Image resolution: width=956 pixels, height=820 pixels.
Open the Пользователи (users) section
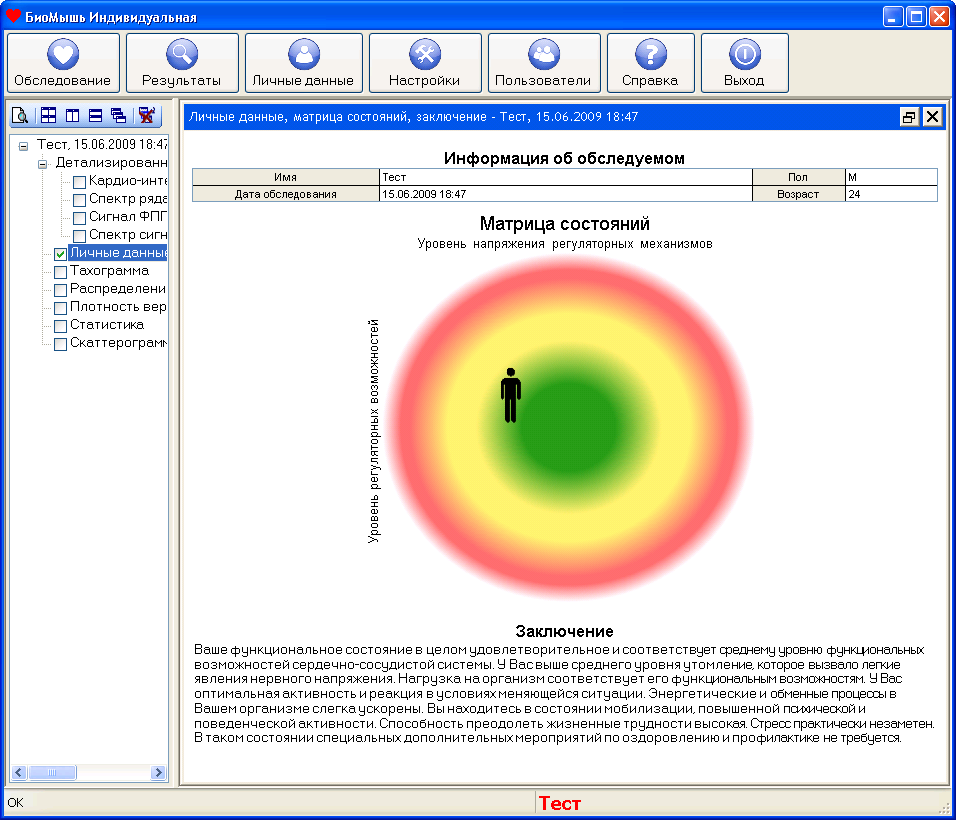(544, 63)
